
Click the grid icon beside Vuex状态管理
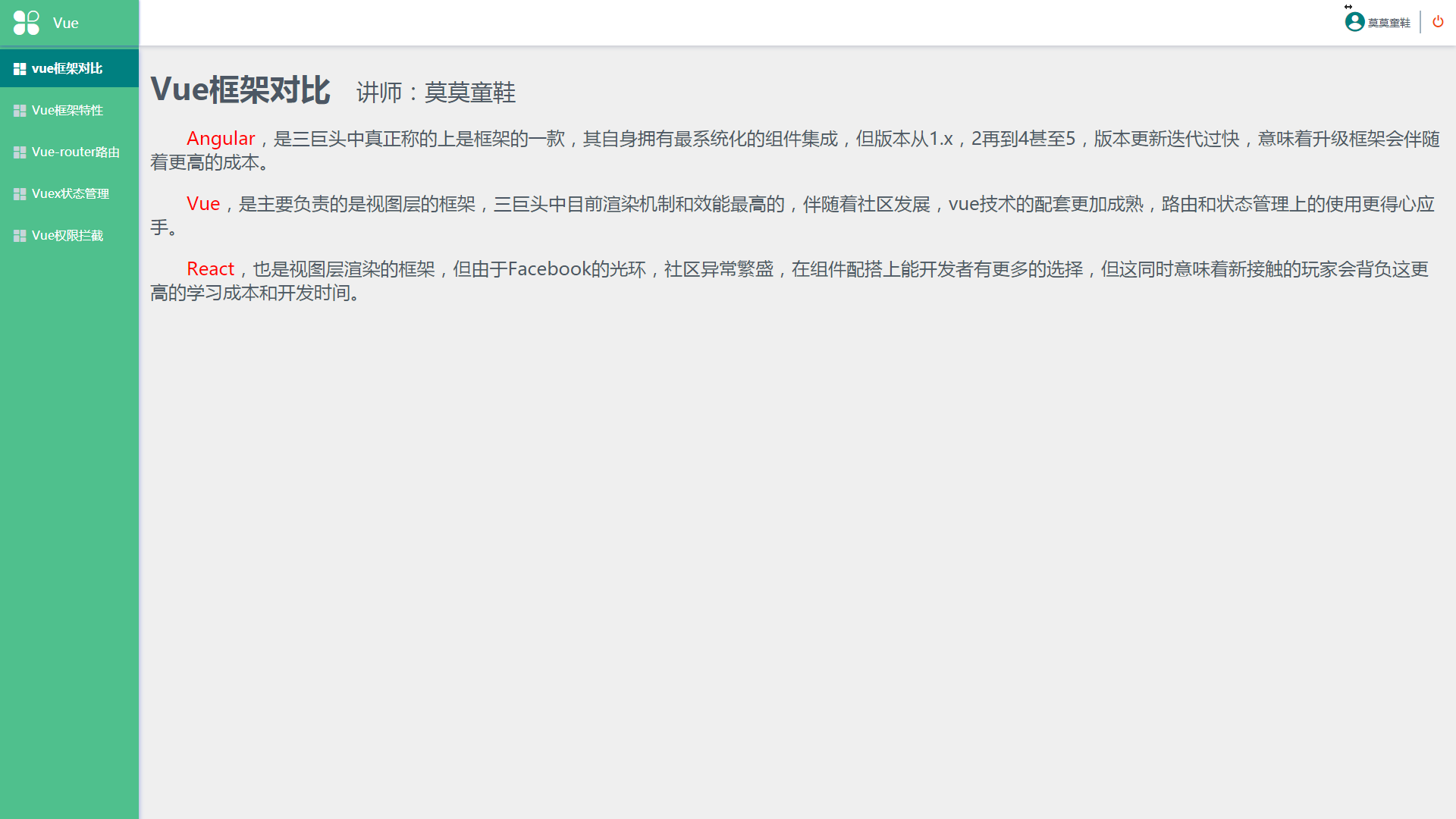click(x=20, y=193)
